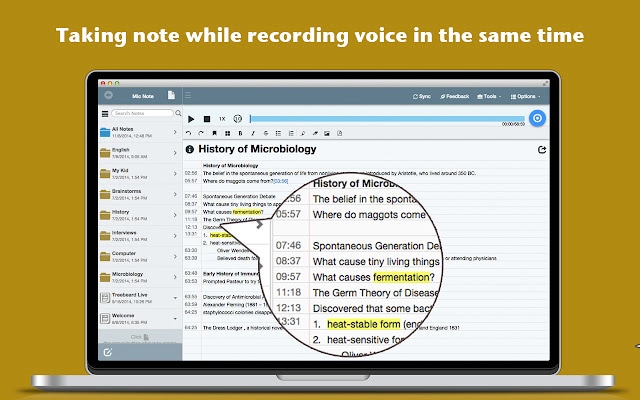Screen dimensions: 640x400
Task: Stop the audio playback
Action: (207, 119)
